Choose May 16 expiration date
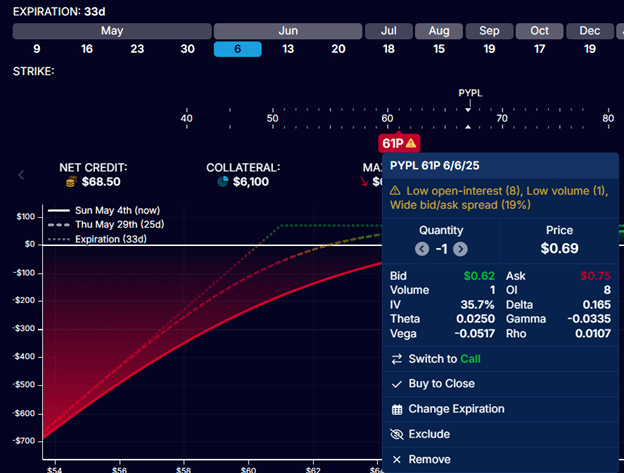 [87, 49]
